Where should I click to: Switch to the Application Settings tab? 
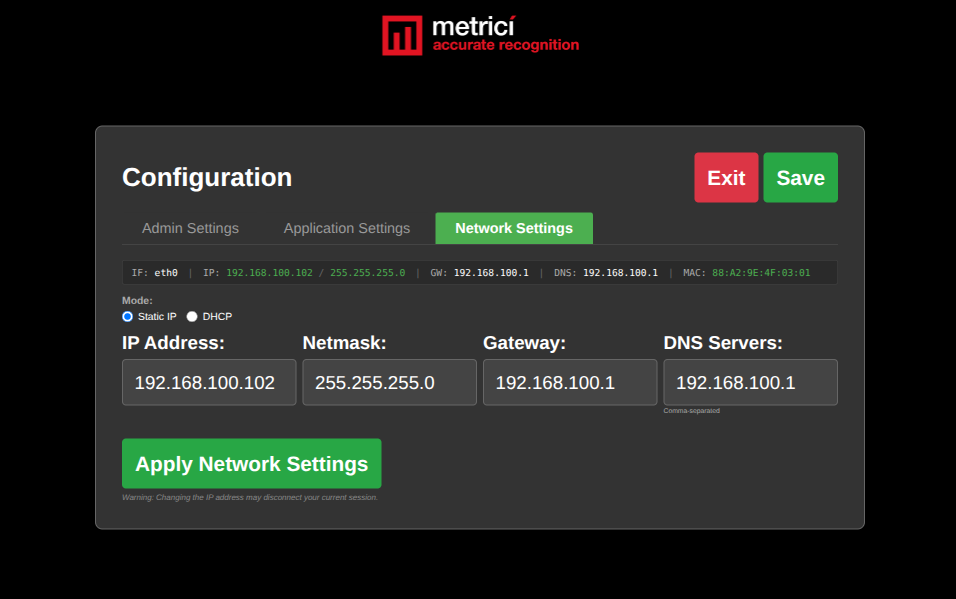(x=347, y=228)
